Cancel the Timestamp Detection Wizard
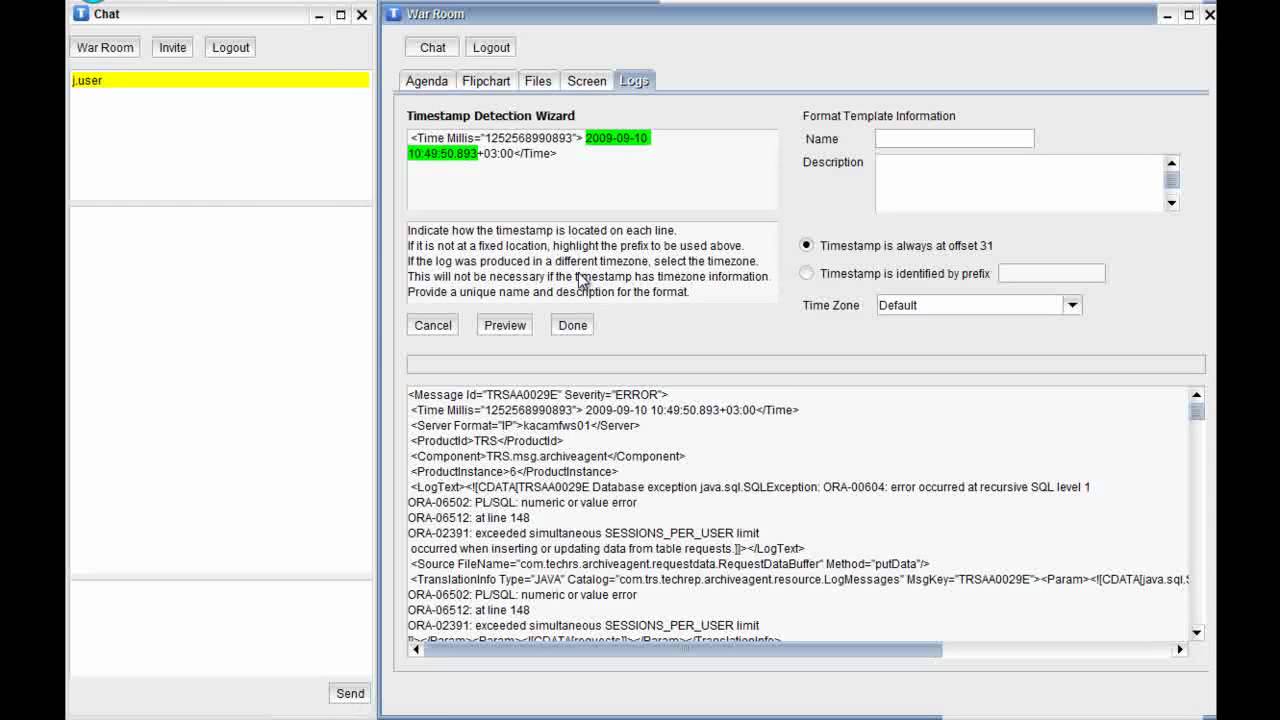The image size is (1280, 720). tap(433, 325)
